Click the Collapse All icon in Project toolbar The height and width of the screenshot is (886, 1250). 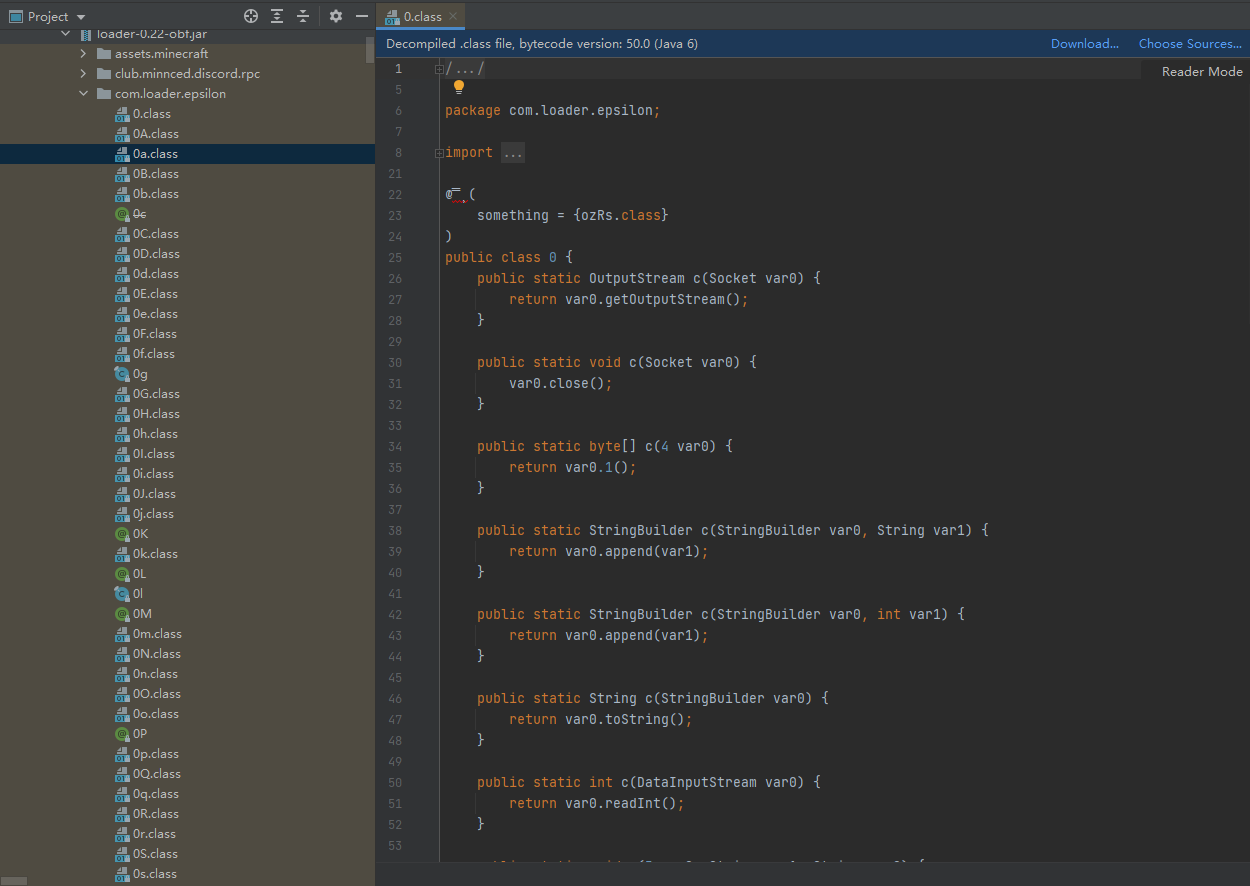click(x=304, y=16)
